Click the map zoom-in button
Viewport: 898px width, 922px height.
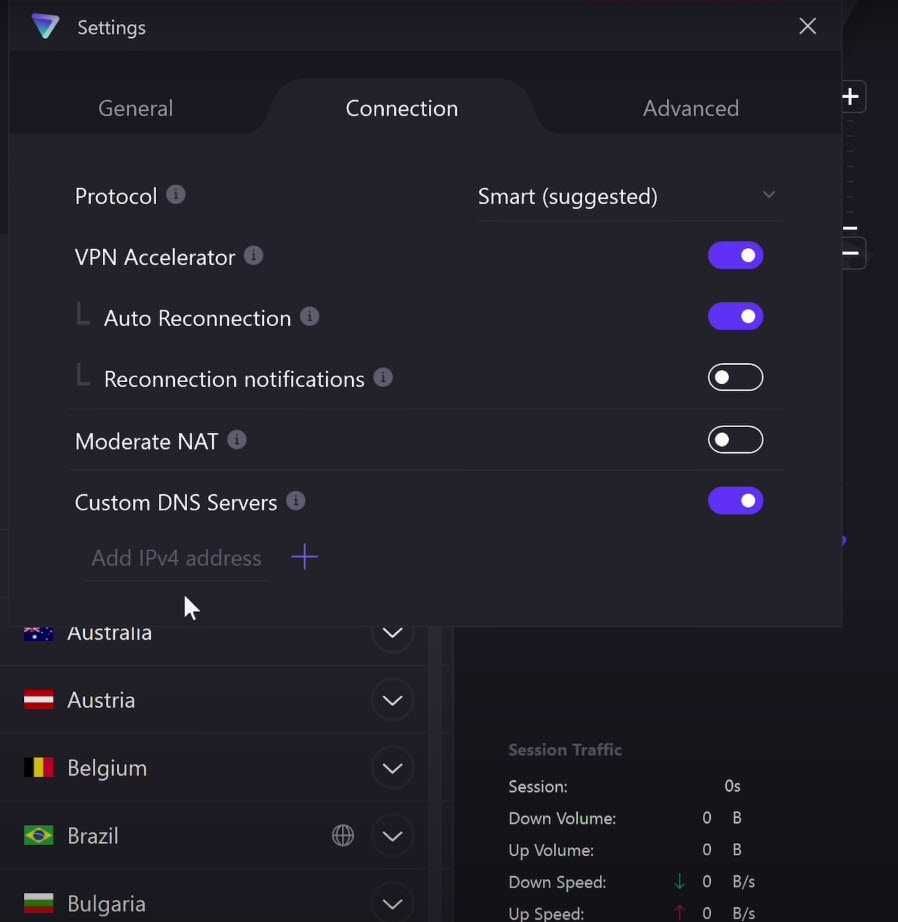pyautogui.click(x=850, y=96)
